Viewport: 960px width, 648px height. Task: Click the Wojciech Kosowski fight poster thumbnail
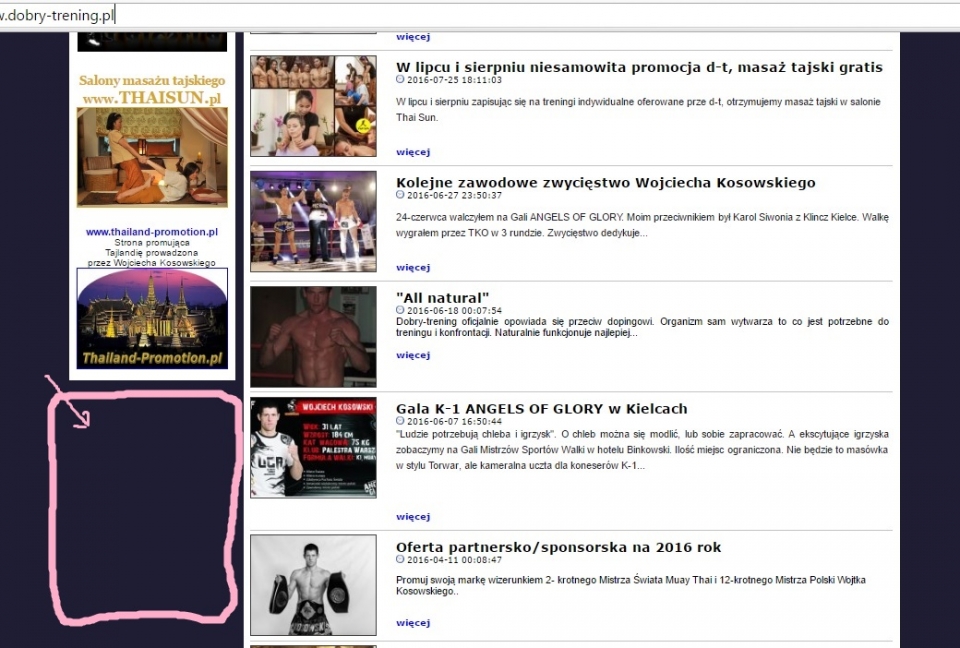pyautogui.click(x=313, y=448)
